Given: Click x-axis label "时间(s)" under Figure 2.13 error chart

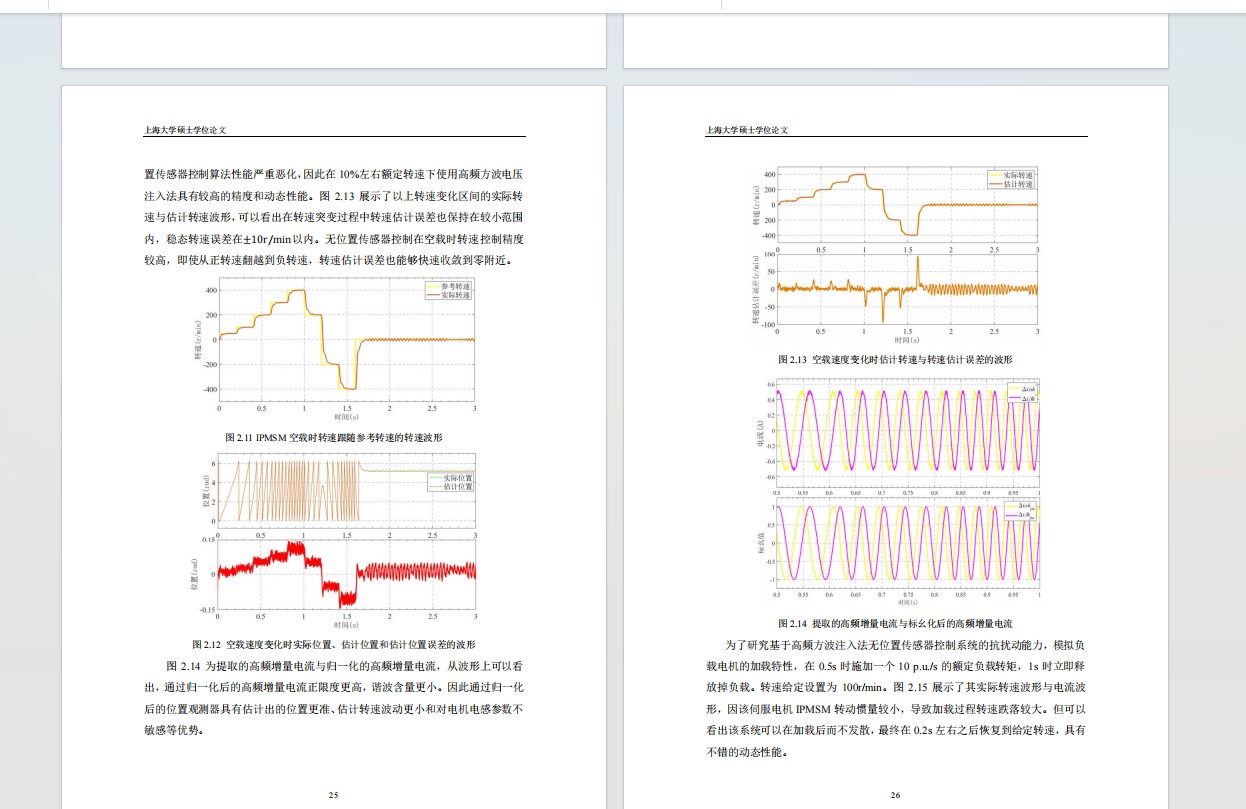Looking at the screenshot, I should click(908, 340).
